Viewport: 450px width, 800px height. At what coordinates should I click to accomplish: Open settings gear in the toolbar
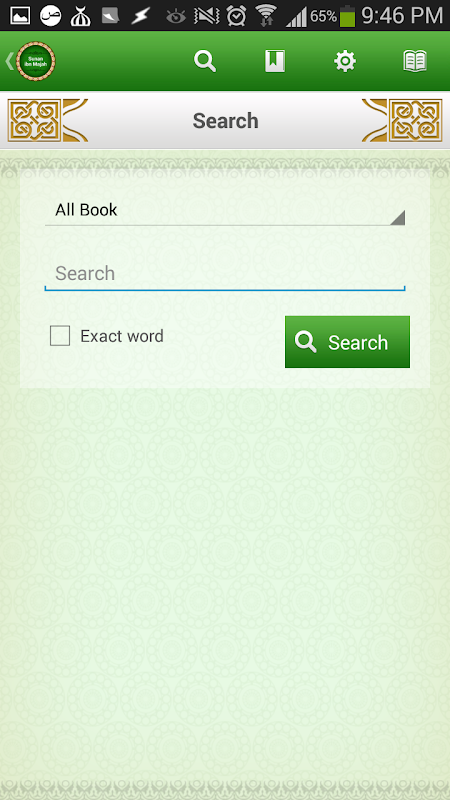click(345, 61)
